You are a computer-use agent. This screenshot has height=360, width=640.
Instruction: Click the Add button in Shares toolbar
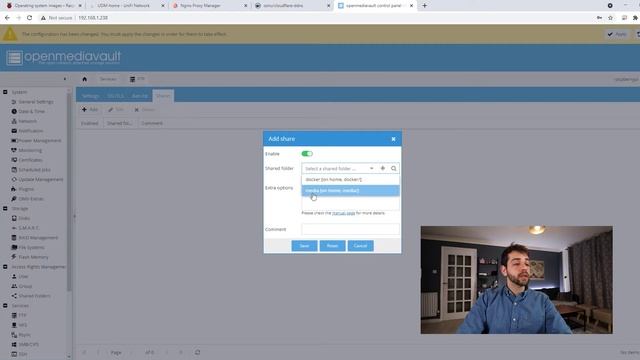90,109
